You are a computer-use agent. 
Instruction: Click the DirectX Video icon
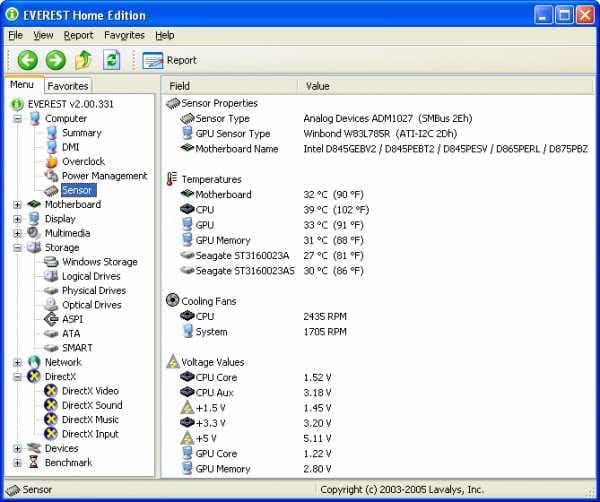[51, 391]
